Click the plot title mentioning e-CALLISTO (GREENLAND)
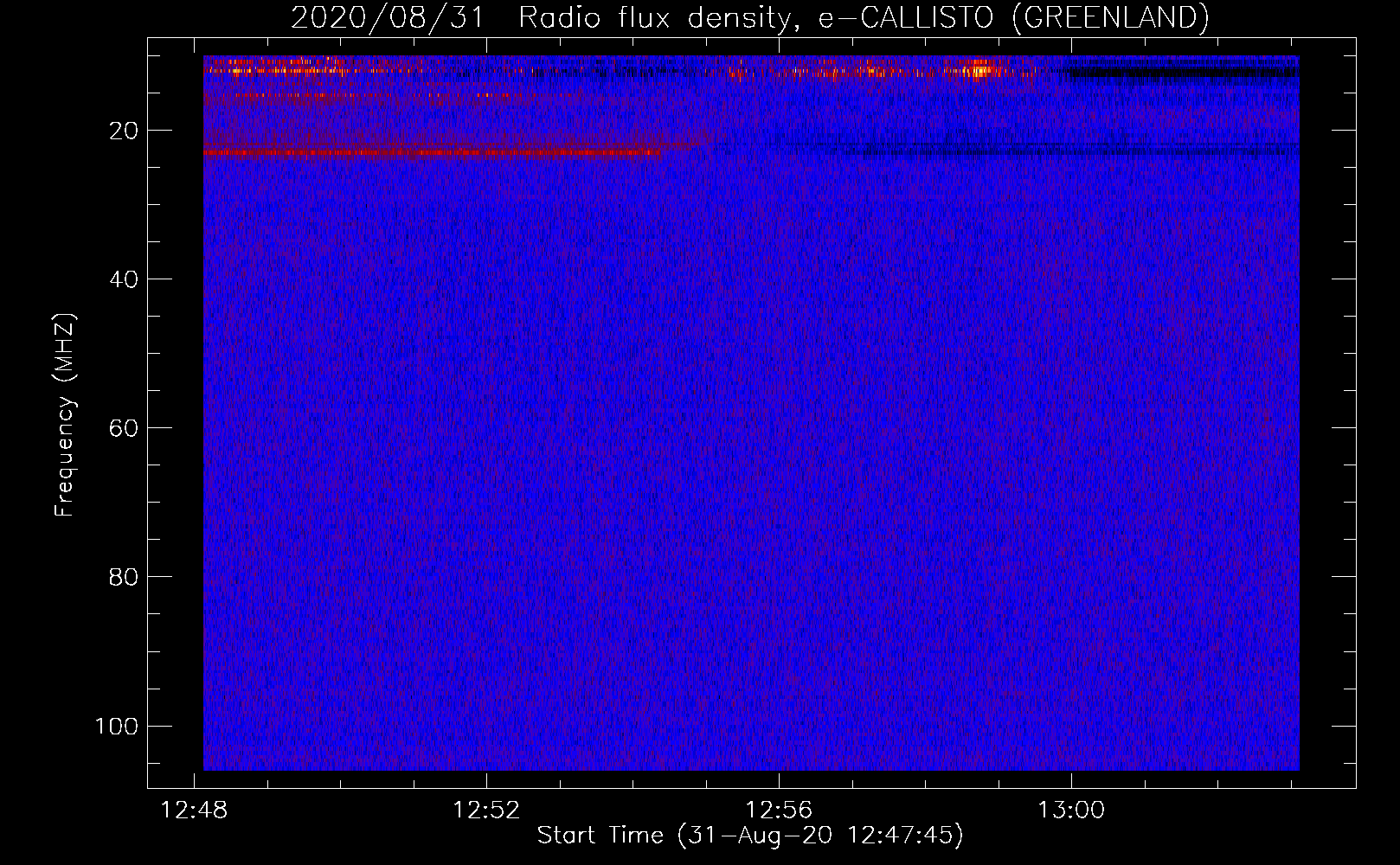This screenshot has height=865, width=1400. (749, 17)
